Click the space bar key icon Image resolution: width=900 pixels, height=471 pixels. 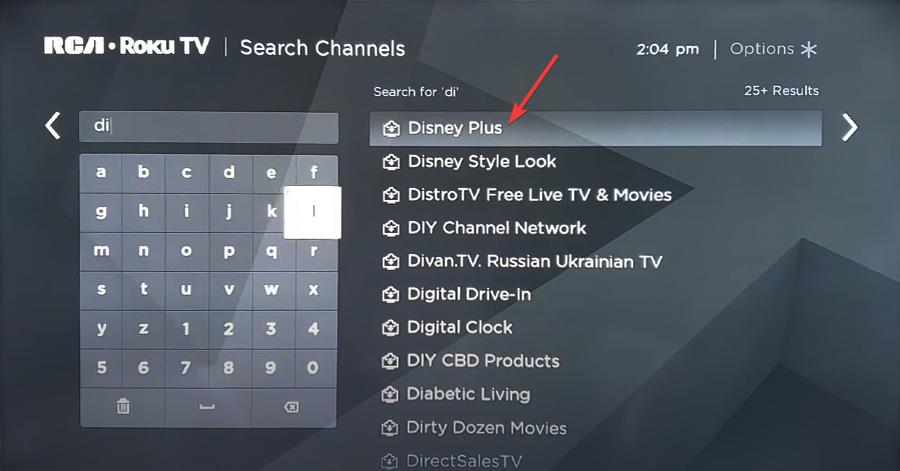(207, 407)
